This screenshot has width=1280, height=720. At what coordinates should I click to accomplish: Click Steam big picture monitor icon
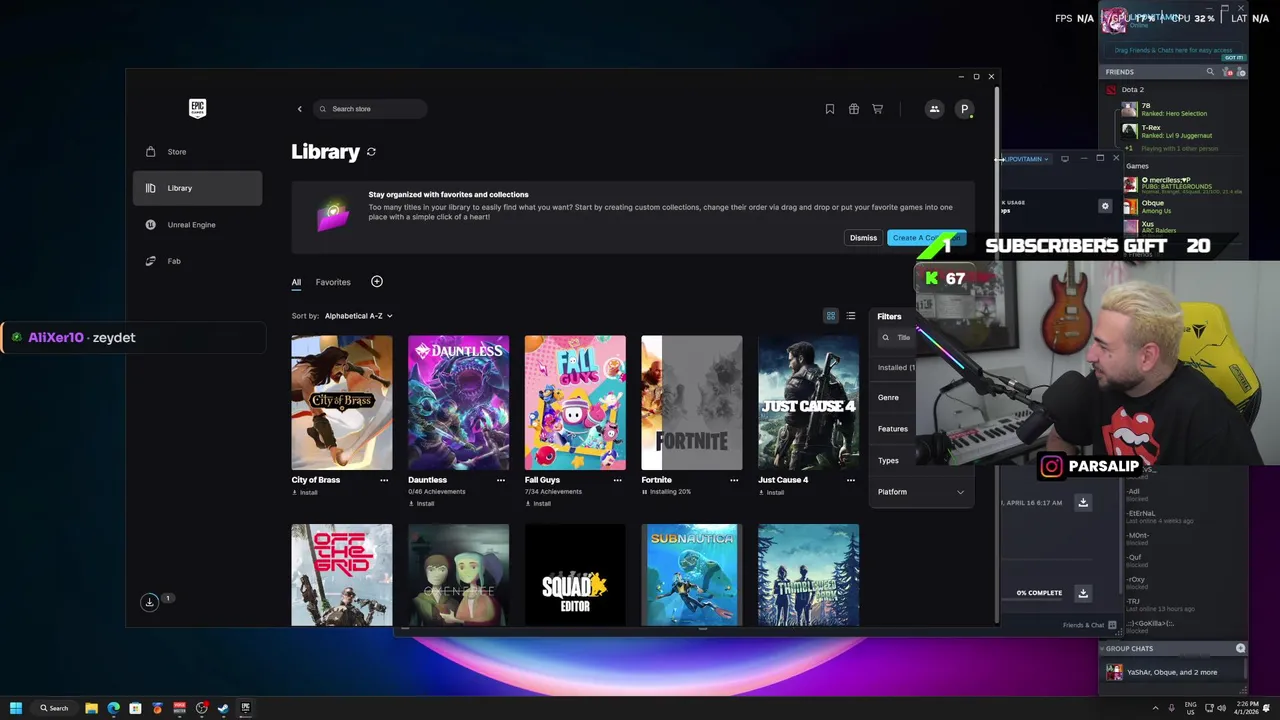point(1065,158)
